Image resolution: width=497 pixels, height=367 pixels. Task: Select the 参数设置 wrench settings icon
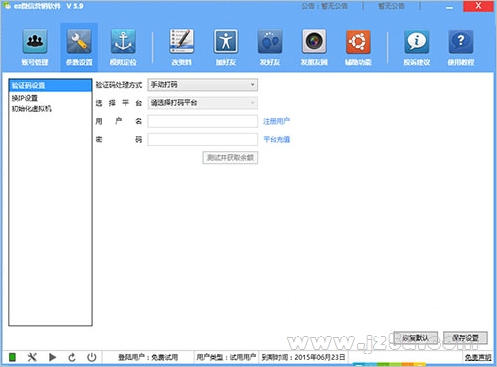79,42
